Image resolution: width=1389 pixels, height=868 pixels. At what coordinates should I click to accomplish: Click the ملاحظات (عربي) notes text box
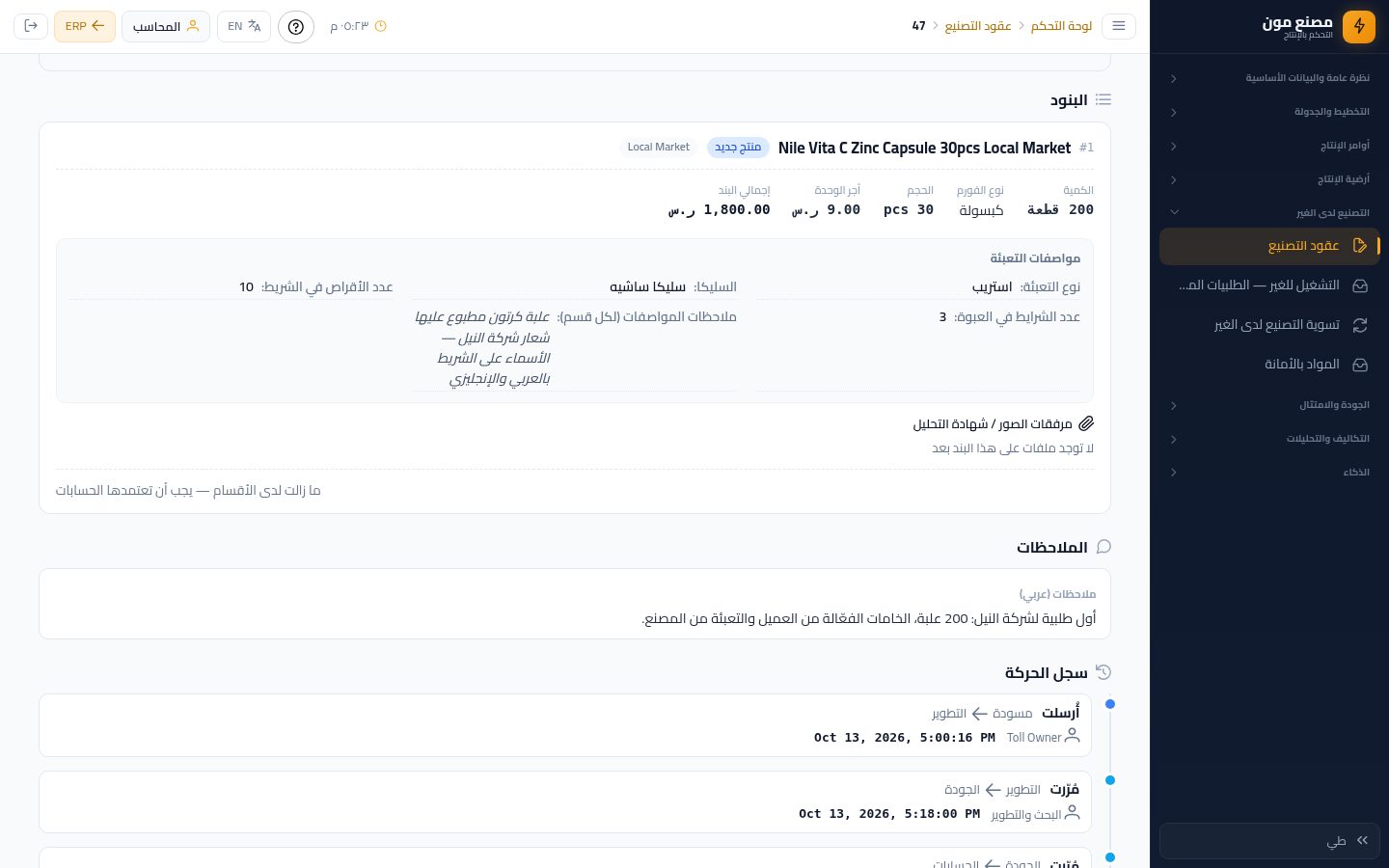coord(575,604)
